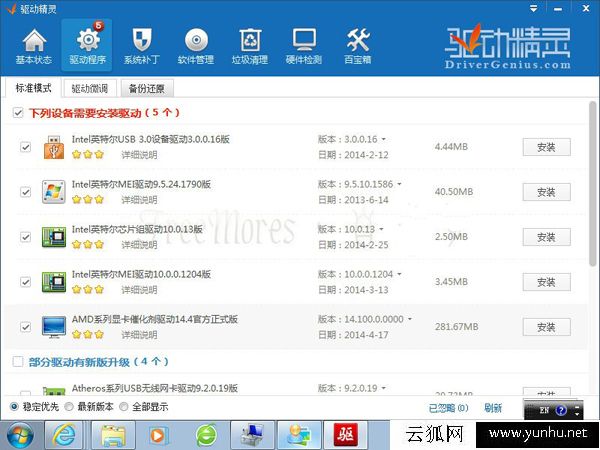Open the 软件管理 disc icon
This screenshot has width=600, height=450.
point(196,46)
